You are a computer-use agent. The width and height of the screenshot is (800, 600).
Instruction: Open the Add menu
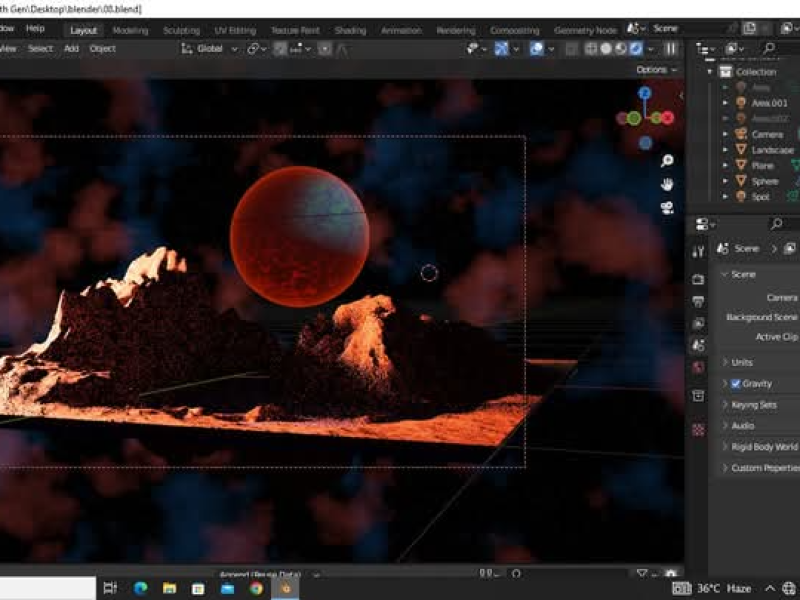tap(71, 48)
